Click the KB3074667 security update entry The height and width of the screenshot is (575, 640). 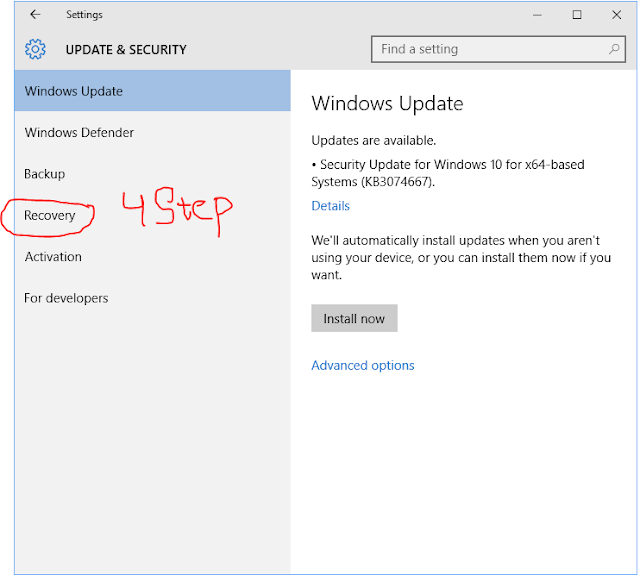point(448,173)
